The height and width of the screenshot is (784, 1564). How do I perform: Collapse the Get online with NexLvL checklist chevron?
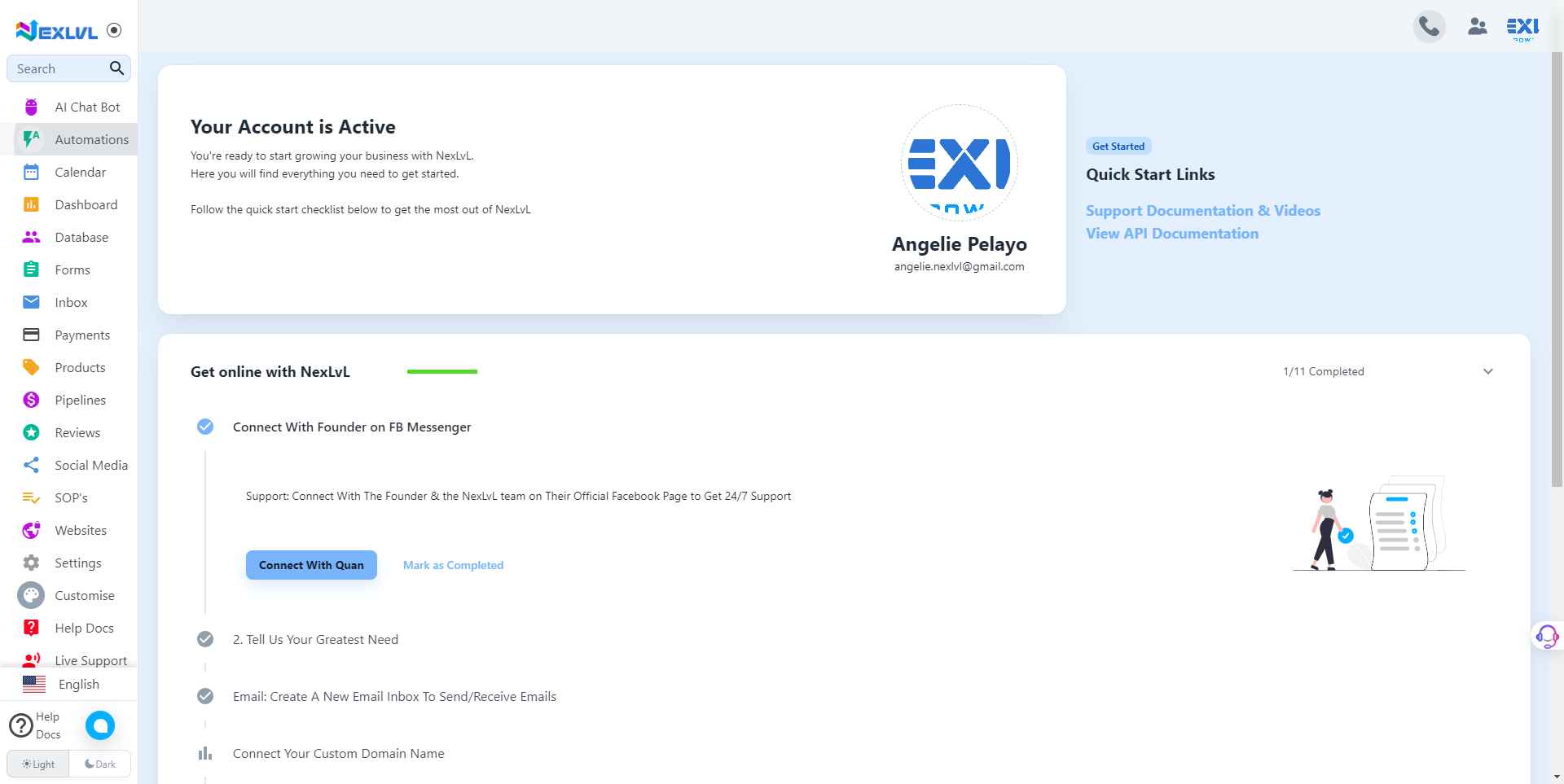pyautogui.click(x=1488, y=371)
